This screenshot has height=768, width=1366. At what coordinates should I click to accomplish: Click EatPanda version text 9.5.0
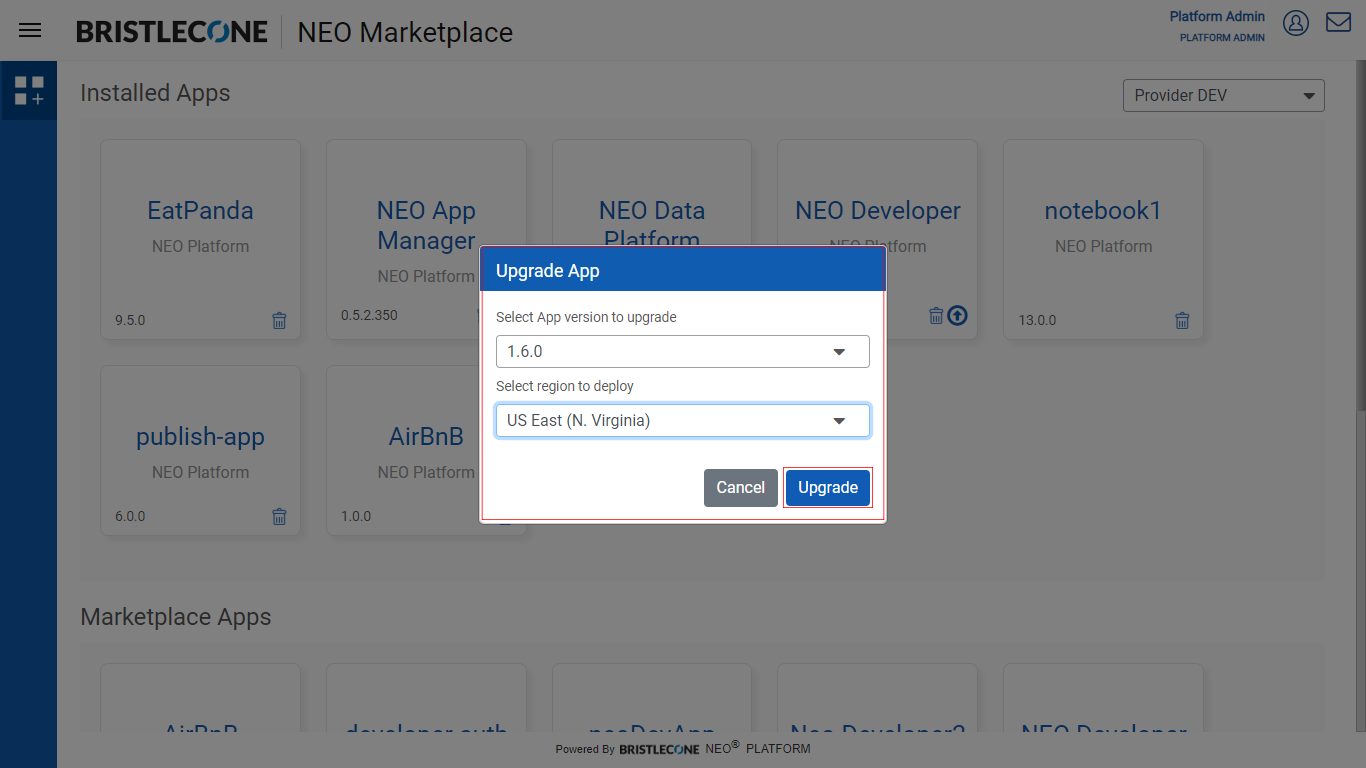[130, 321]
